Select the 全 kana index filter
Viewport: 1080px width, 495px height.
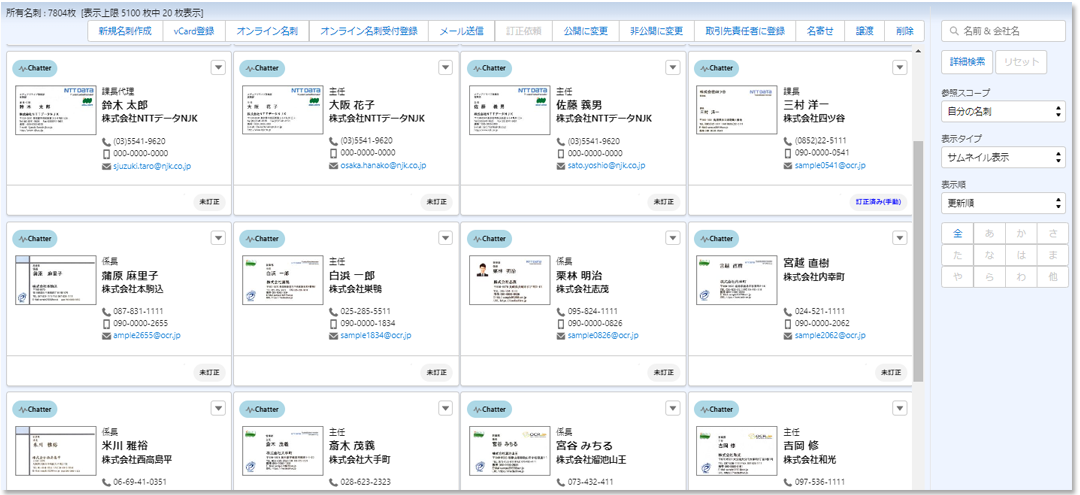(957, 233)
